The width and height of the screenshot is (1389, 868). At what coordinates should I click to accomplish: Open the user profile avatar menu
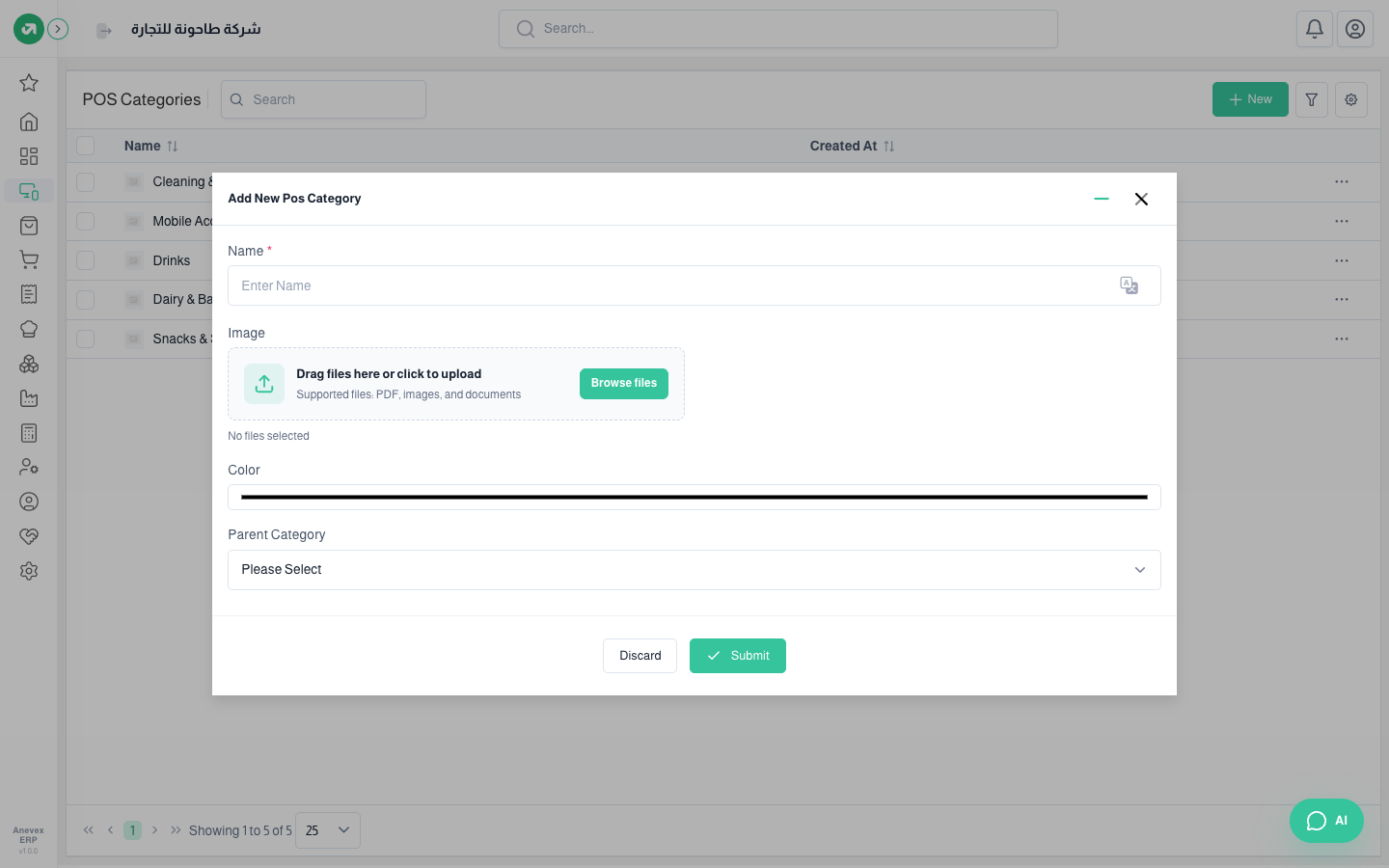tap(1355, 29)
